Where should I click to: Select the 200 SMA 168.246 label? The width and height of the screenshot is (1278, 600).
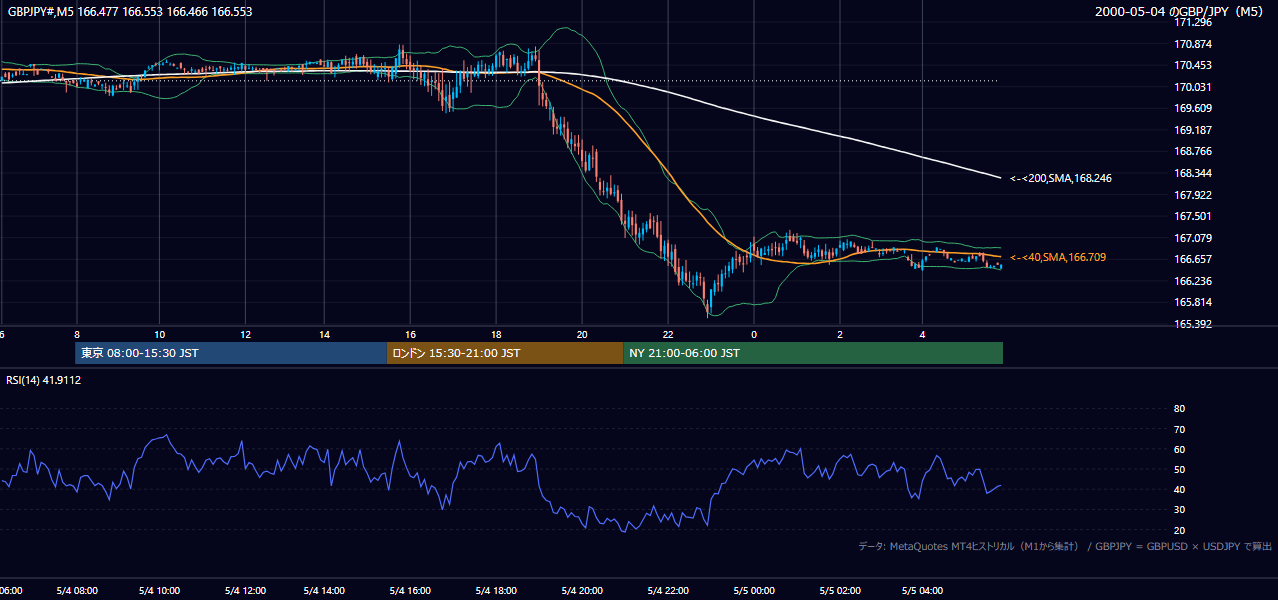coord(1061,178)
